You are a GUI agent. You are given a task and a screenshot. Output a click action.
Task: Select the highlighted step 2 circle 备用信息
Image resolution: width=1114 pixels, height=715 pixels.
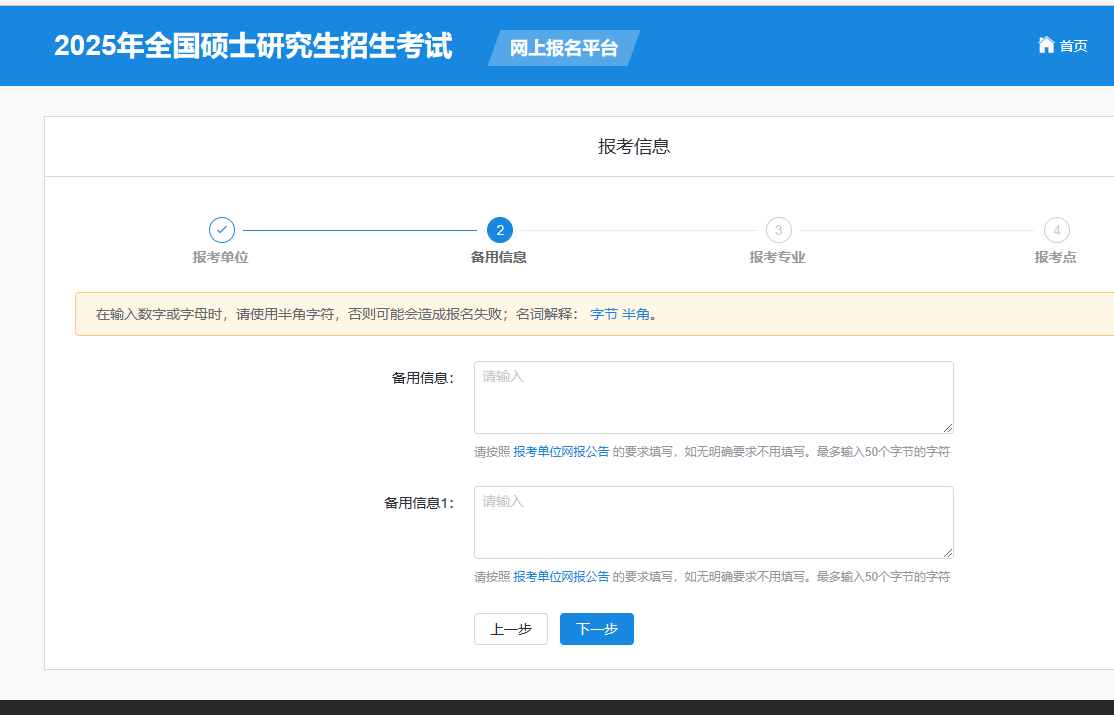(x=499, y=229)
